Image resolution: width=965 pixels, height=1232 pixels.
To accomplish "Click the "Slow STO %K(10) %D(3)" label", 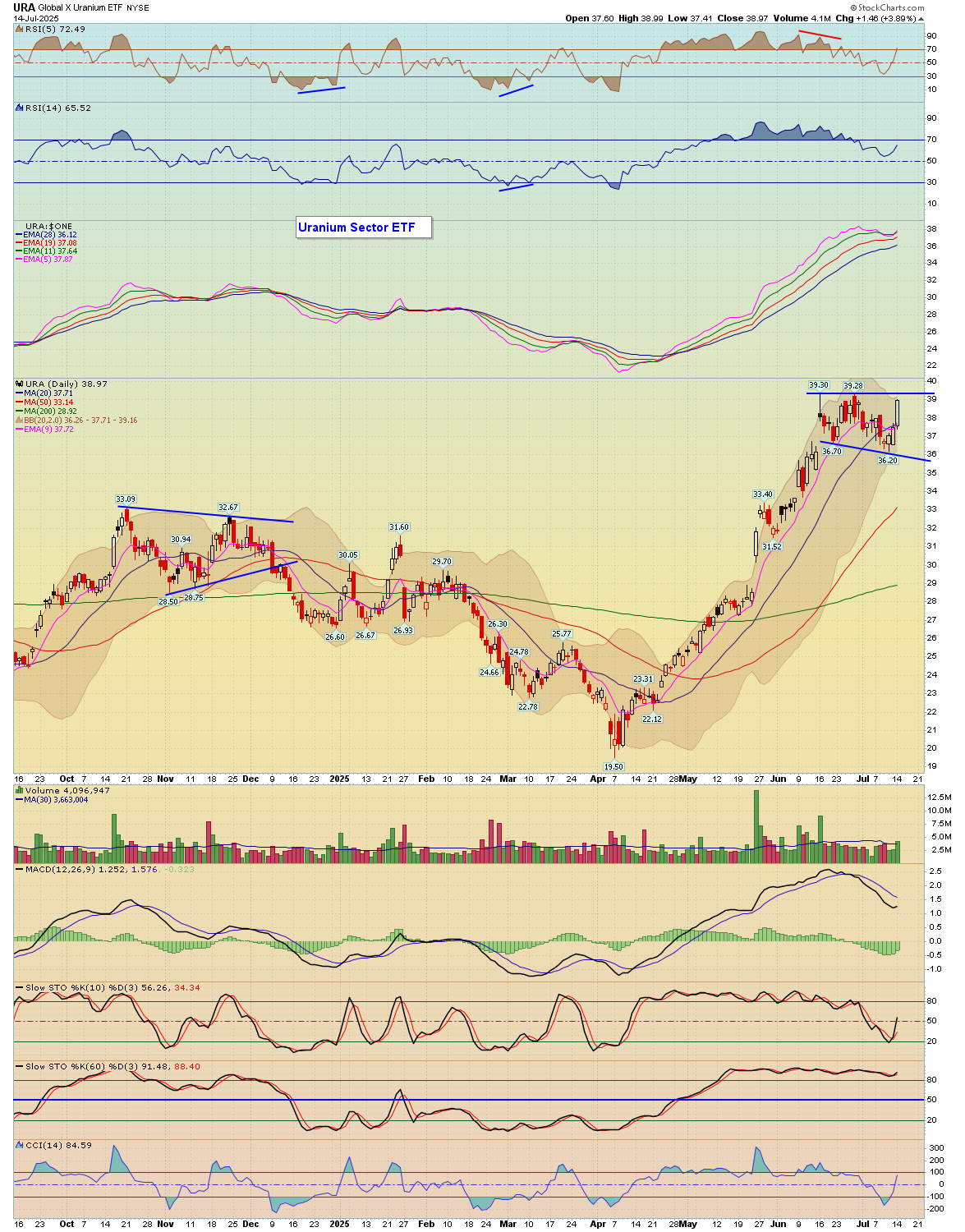I will click(81, 987).
